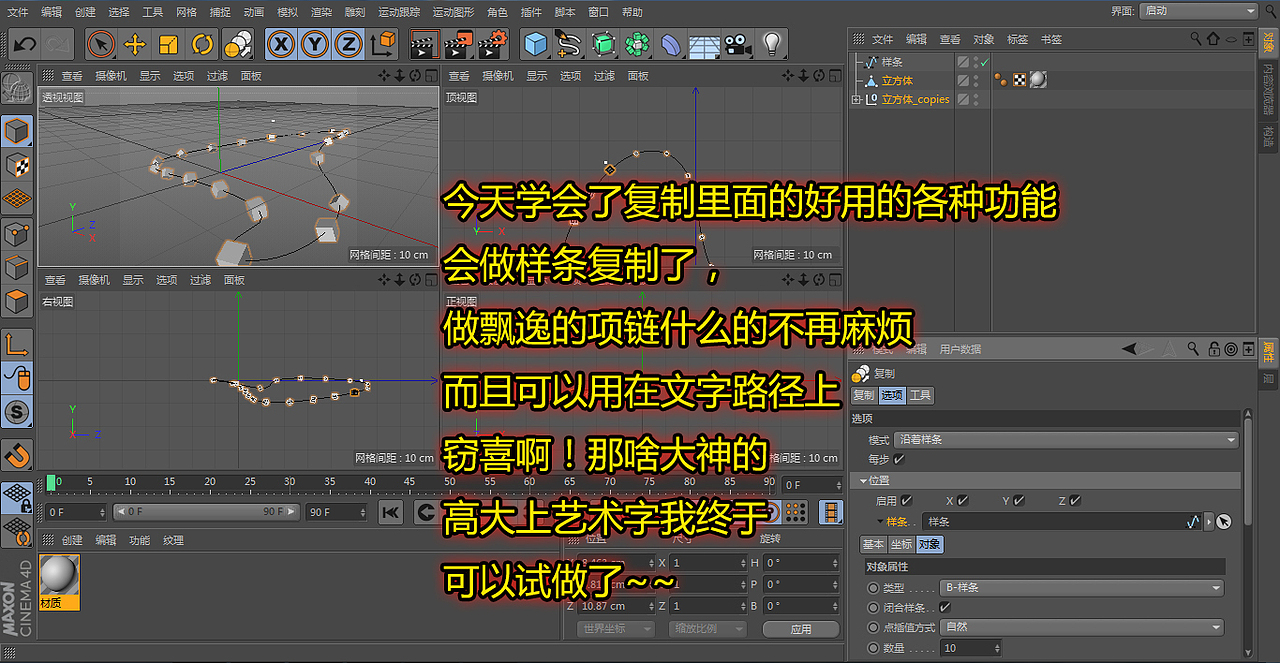Open material manager 创建 menu
This screenshot has width=1280, height=663.
[72, 540]
